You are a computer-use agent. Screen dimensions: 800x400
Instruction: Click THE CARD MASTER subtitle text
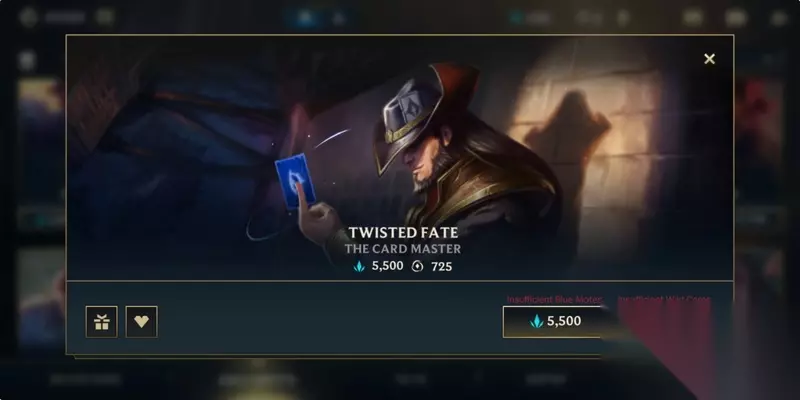click(403, 249)
